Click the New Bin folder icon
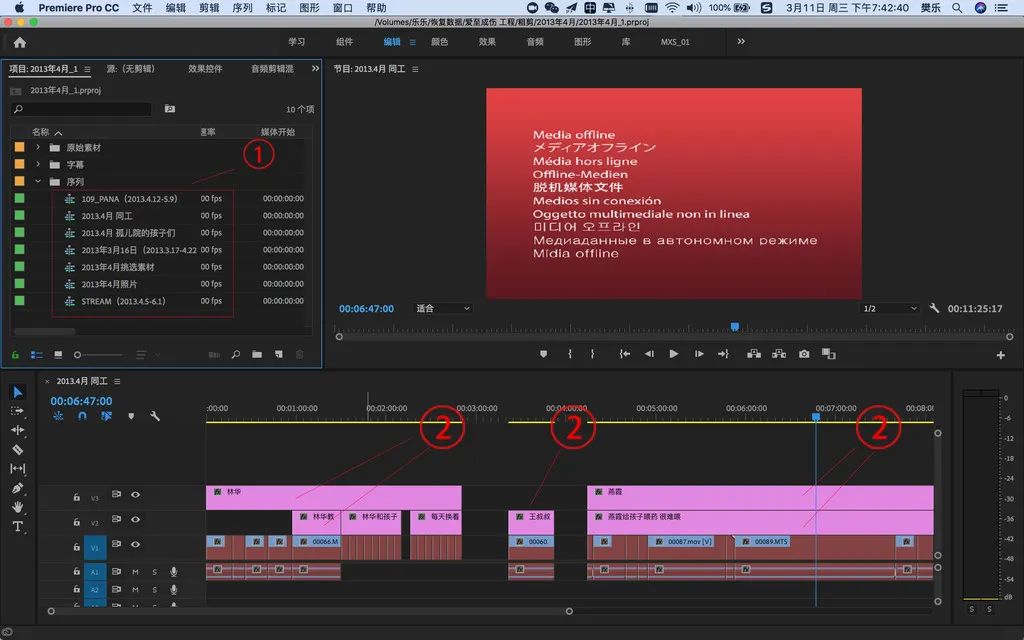 tap(257, 354)
